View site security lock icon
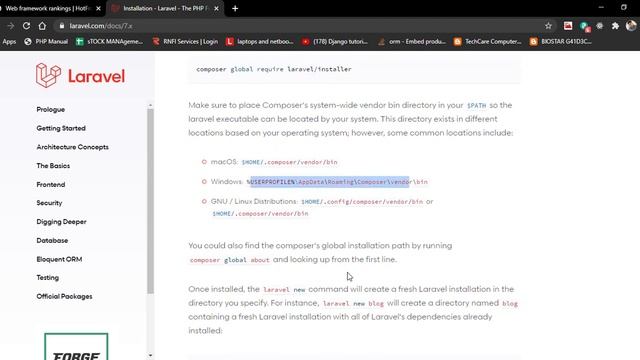 [x=62, y=26]
